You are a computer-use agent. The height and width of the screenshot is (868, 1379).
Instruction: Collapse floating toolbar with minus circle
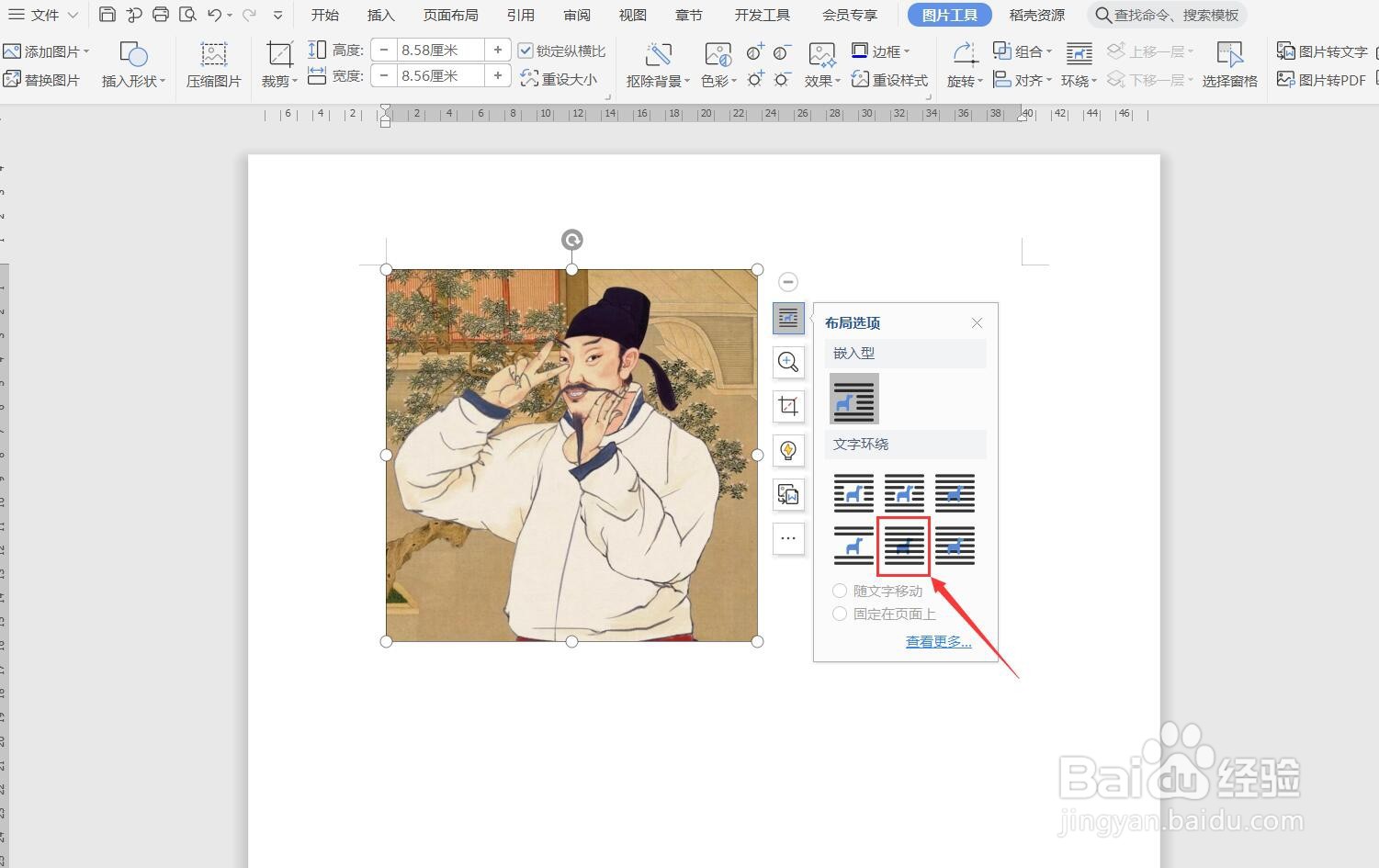coord(787,282)
